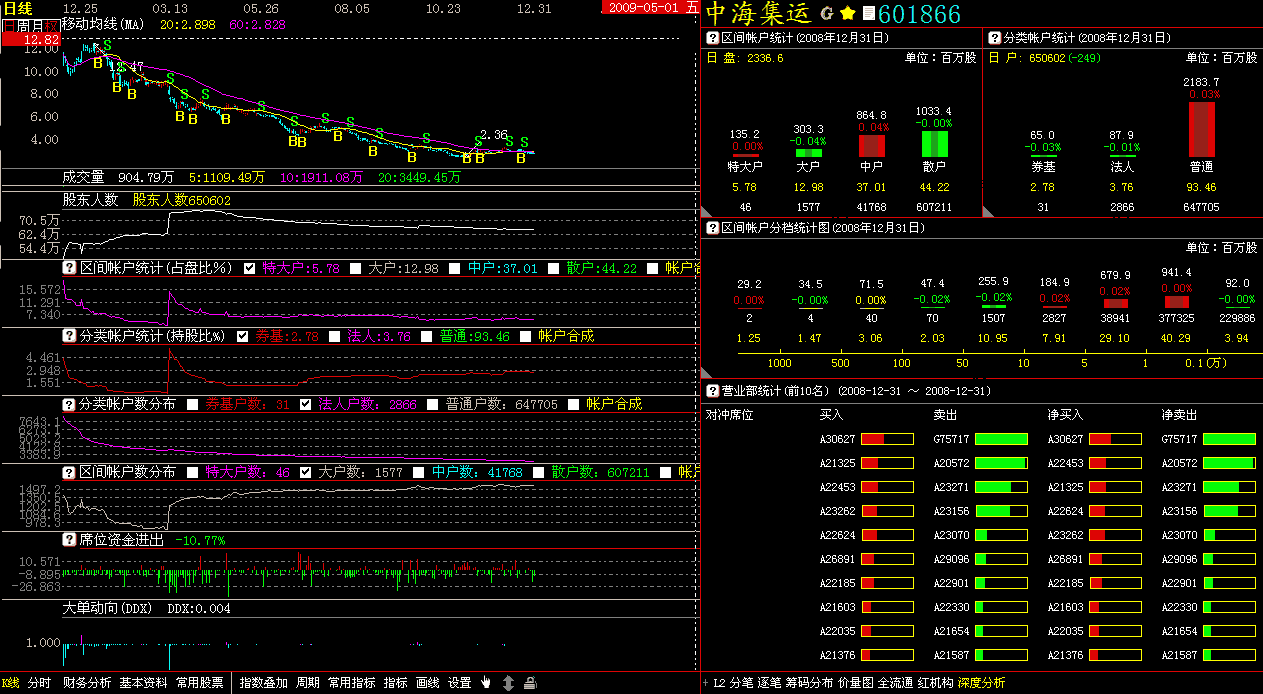Open the document icon before 601866
1263x694 pixels.
point(868,14)
